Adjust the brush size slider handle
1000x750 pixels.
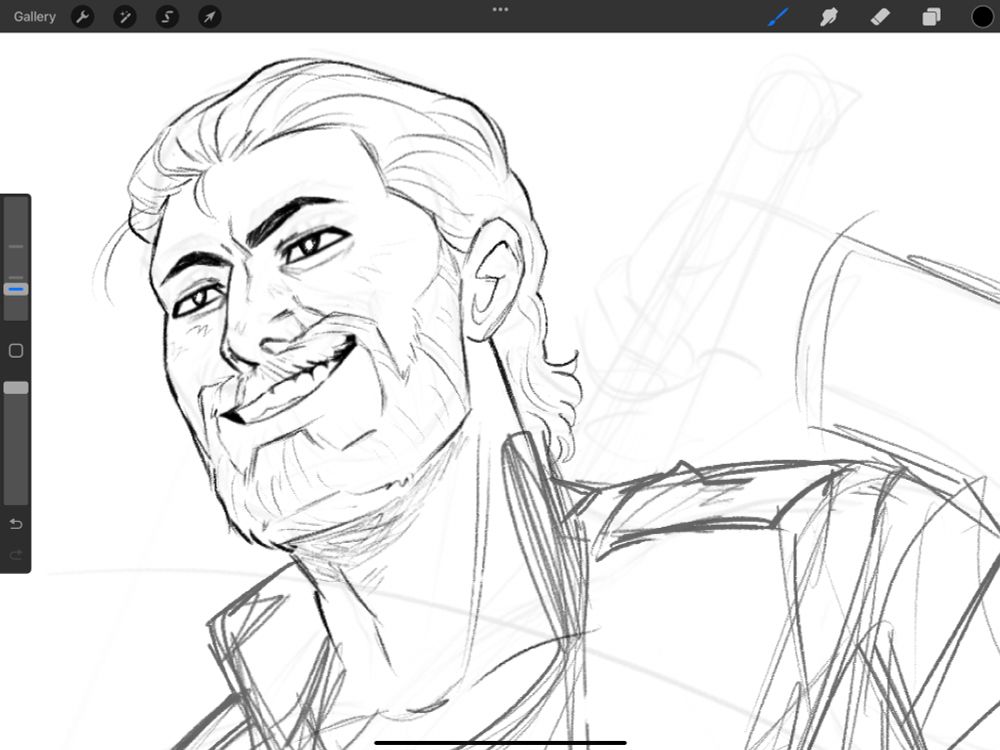coord(16,290)
